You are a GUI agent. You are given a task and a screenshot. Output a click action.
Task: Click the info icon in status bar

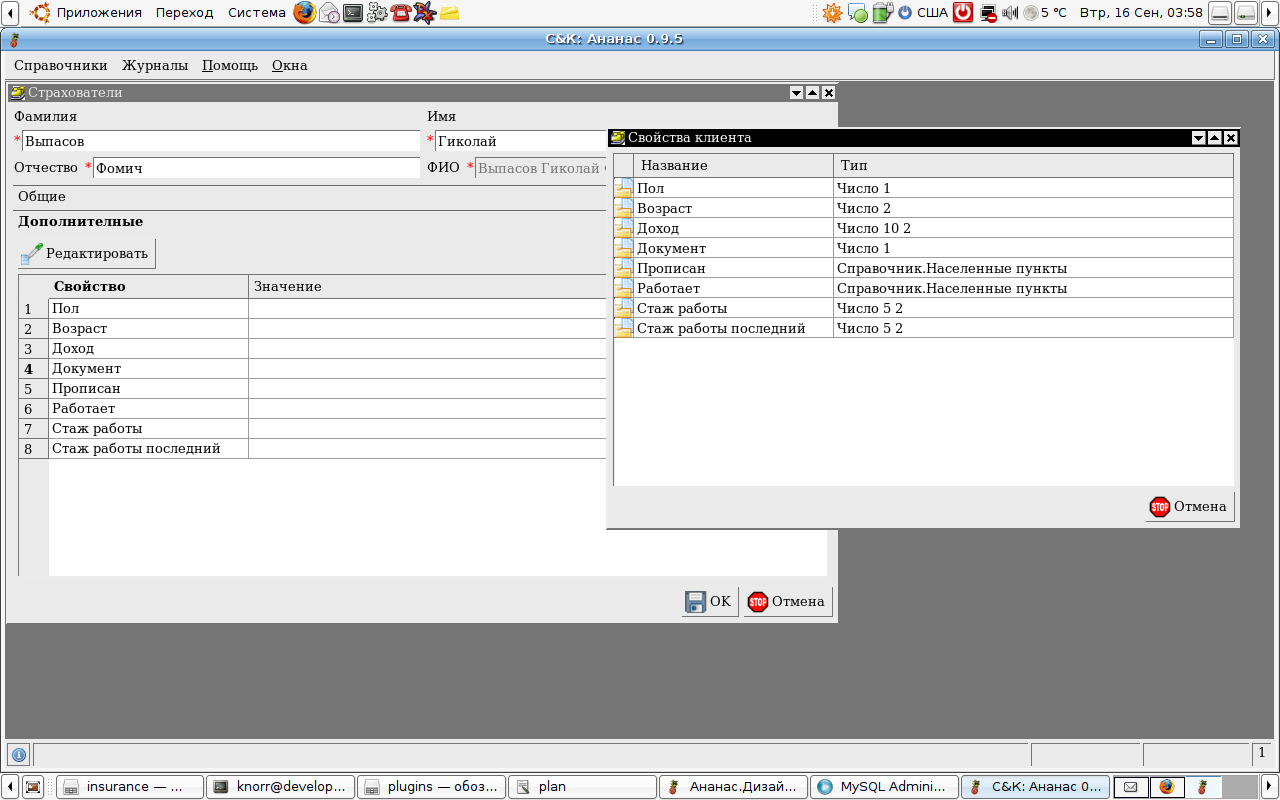pyautogui.click(x=18, y=755)
